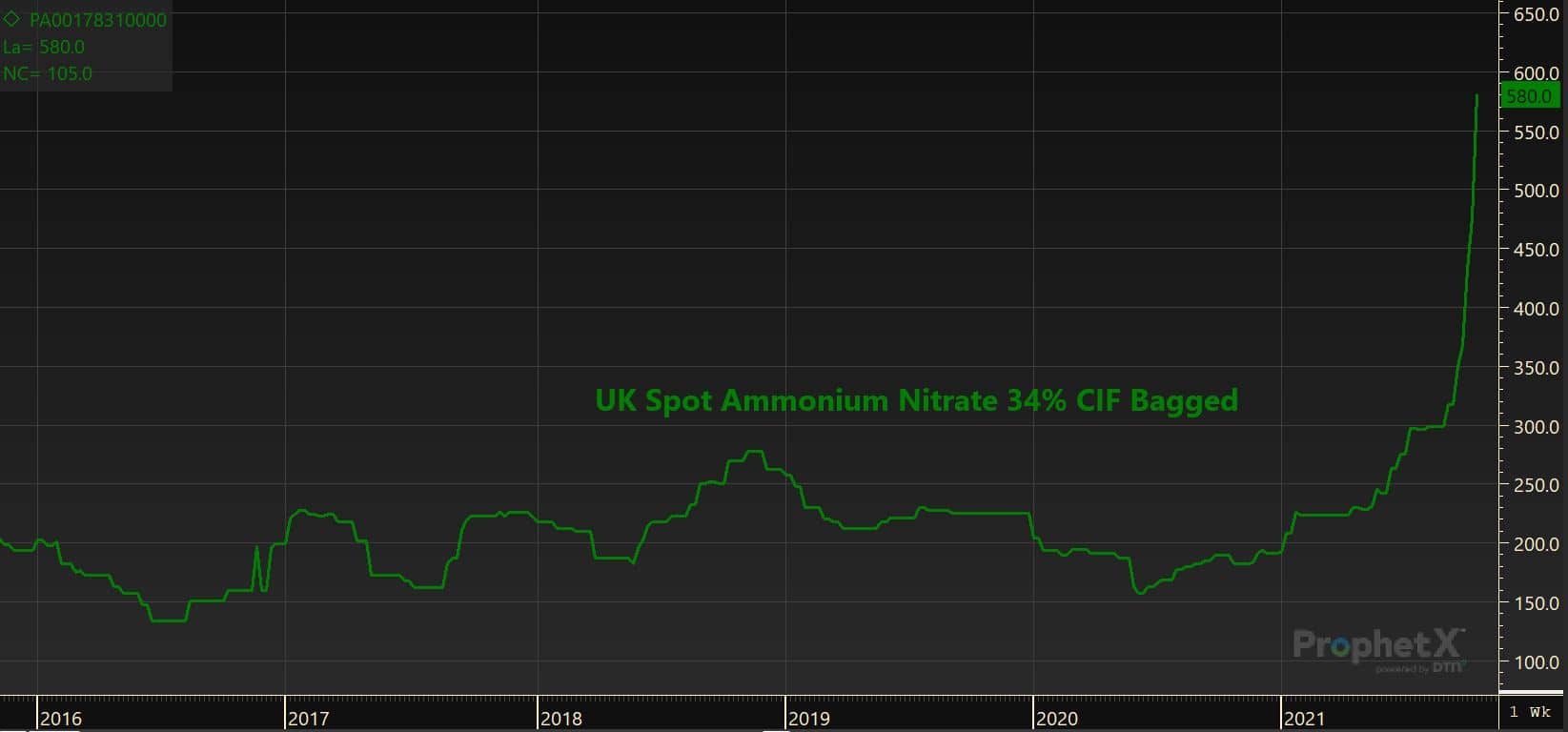Click the 2016 label on the time axis
The height and width of the screenshot is (732, 1568).
(x=61, y=719)
